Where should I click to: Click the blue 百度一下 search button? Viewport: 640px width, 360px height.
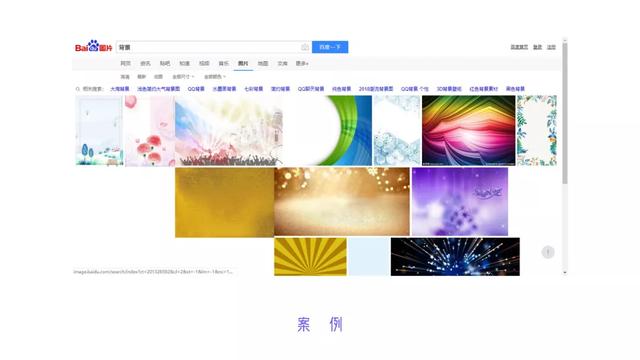330,47
